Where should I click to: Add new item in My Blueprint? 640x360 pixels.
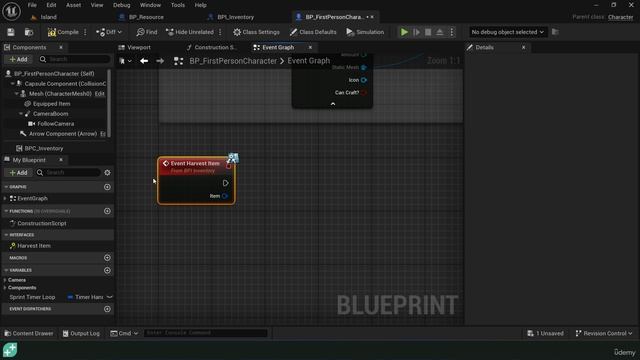point(18,173)
